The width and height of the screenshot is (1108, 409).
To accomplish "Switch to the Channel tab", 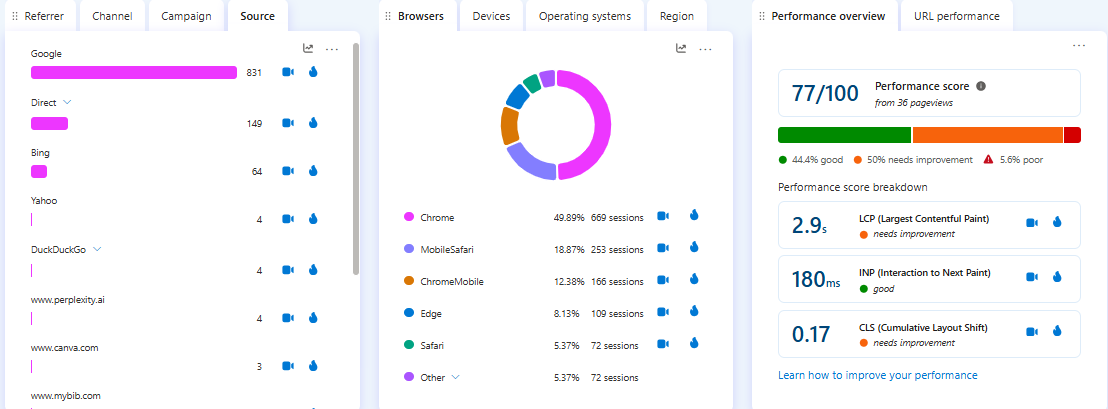I will pos(111,16).
